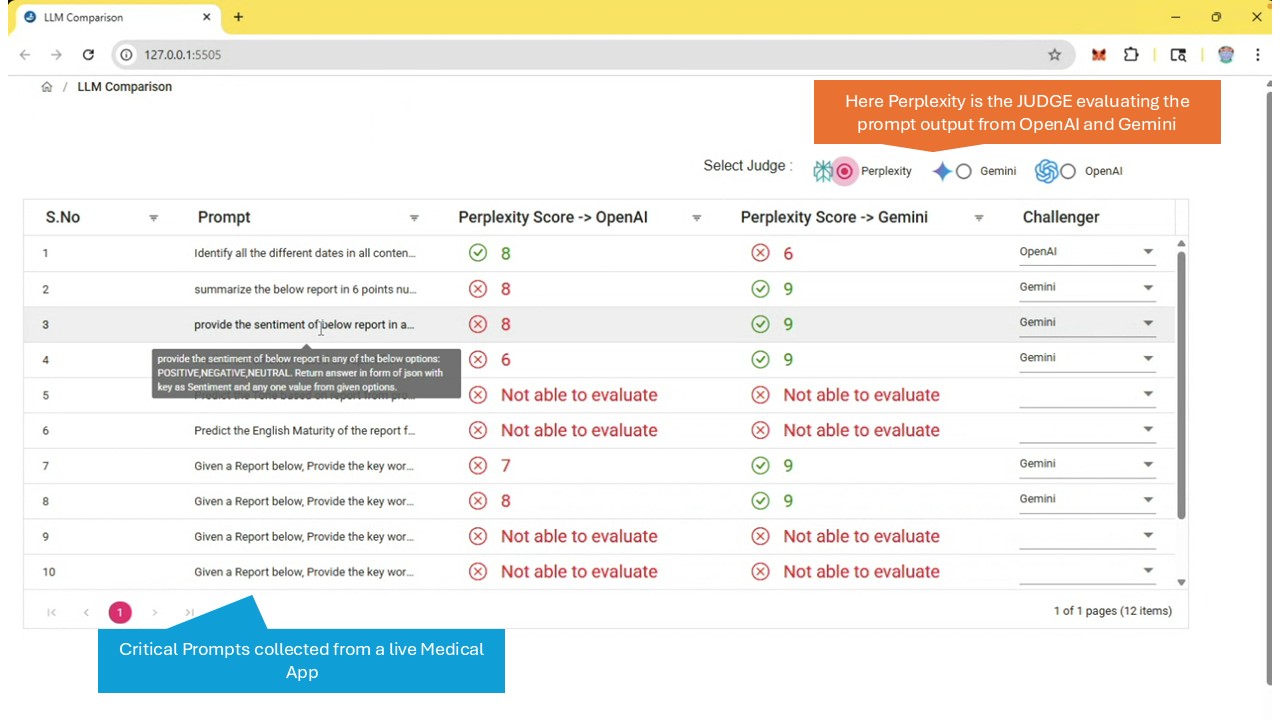Open Perplexity Score -> Gemini column menu
The height and width of the screenshot is (720, 1280).
979,218
